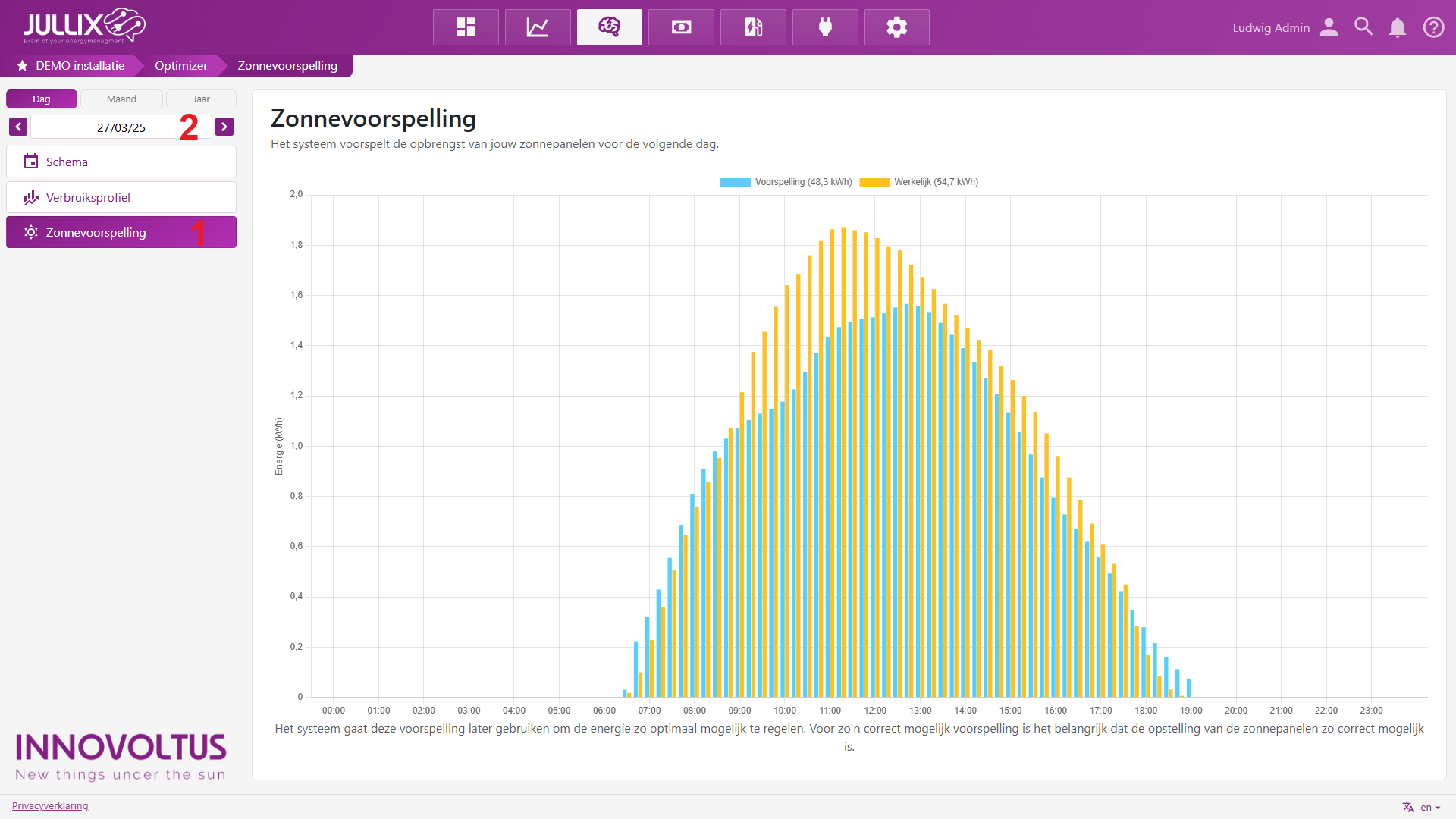Open the power plug icon

(x=825, y=27)
